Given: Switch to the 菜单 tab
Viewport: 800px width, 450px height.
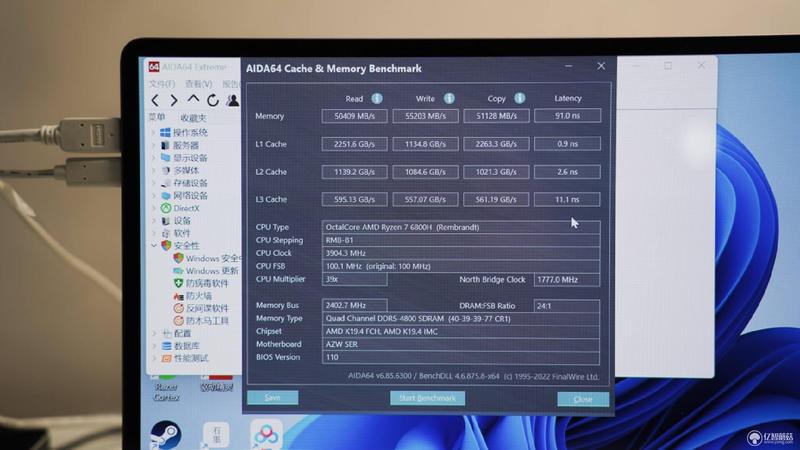Looking at the screenshot, I should [157, 117].
